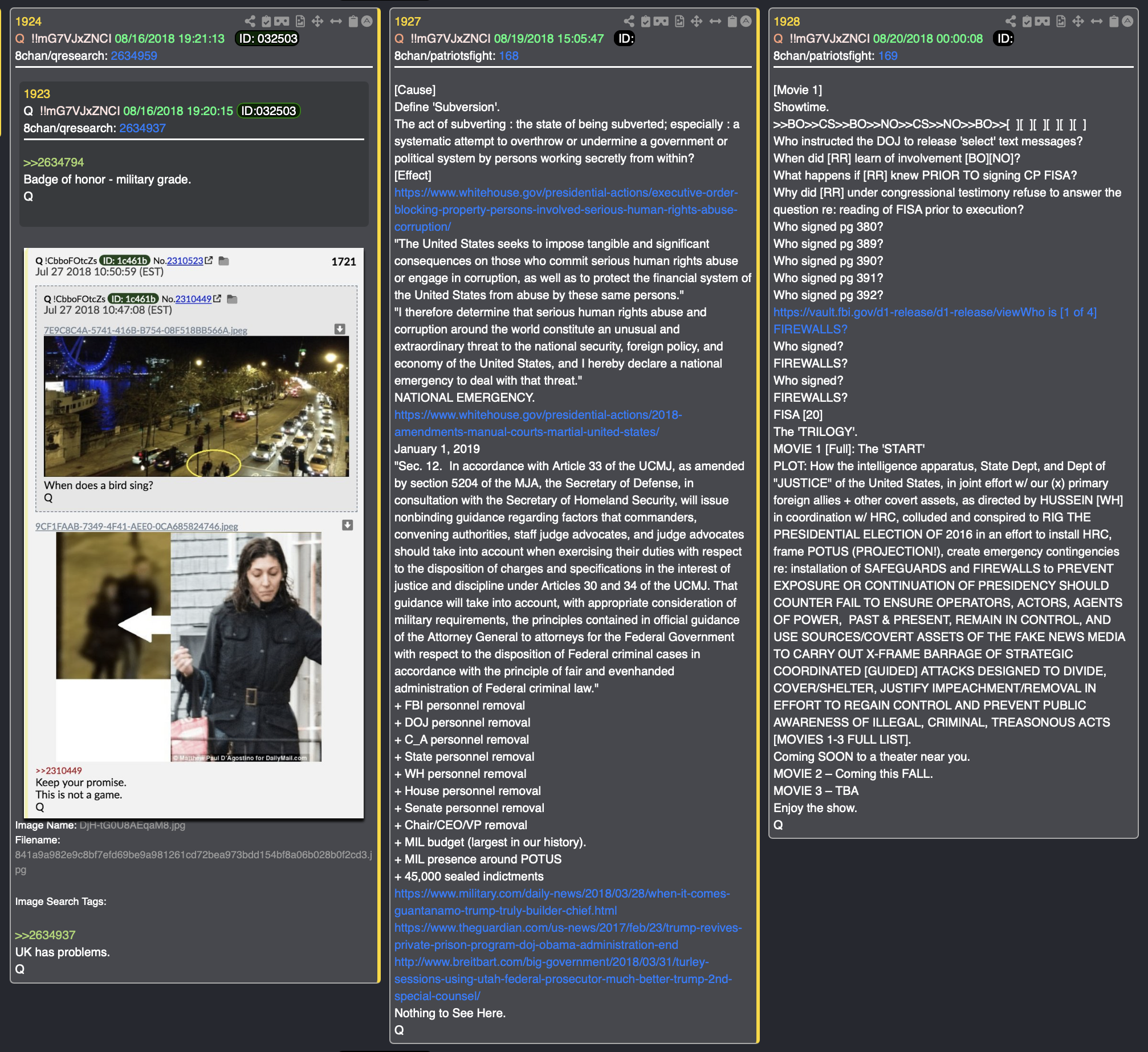Click the image file icon on post 1928
This screenshot has width=1148, height=1052.
click(x=1061, y=22)
